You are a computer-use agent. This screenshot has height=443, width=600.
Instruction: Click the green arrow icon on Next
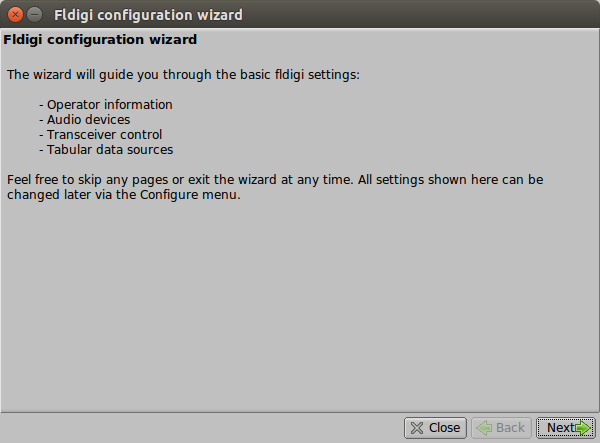click(583, 428)
